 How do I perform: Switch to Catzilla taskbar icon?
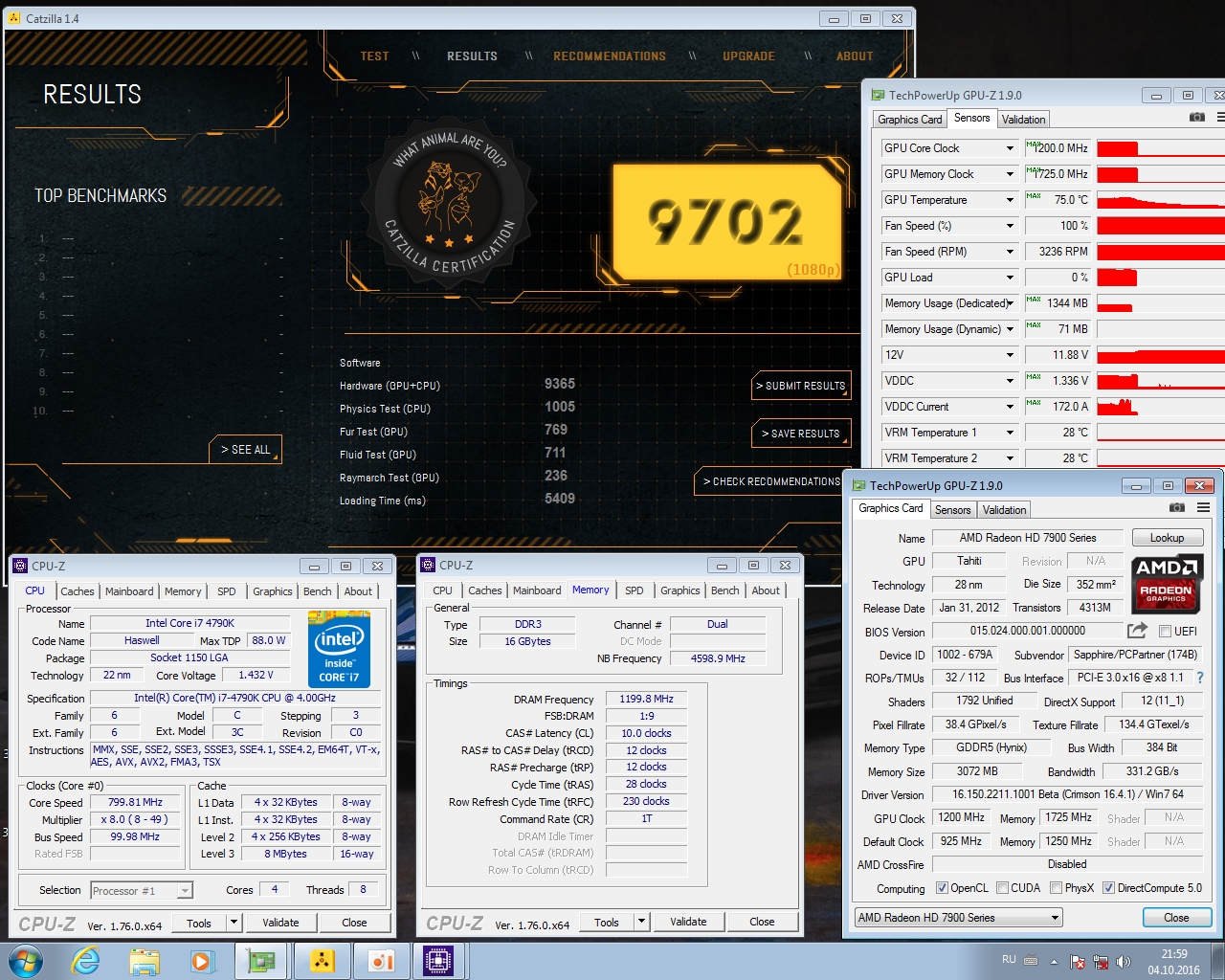323,960
